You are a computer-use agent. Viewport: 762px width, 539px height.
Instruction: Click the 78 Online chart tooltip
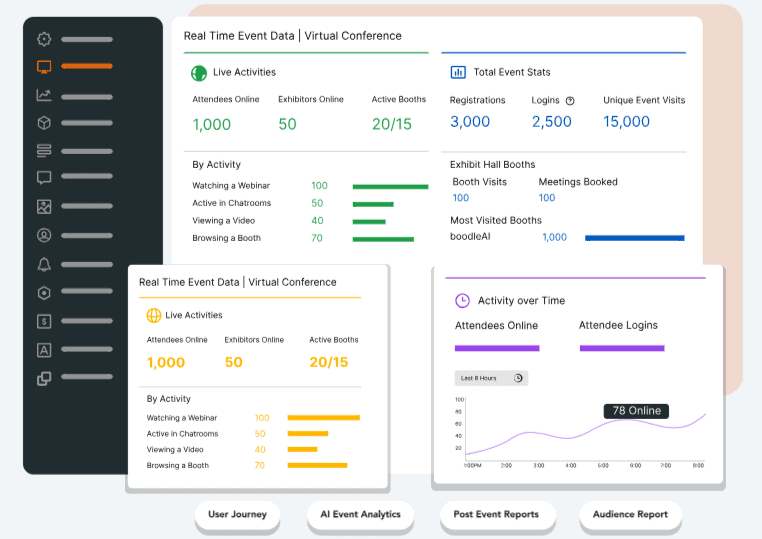click(636, 411)
